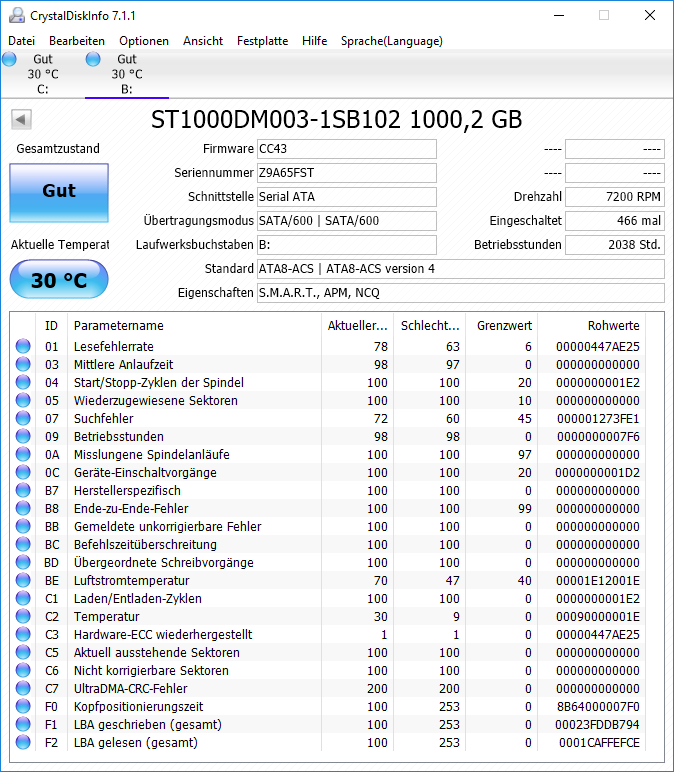This screenshot has height=772, width=674.
Task: Click the ID column header
Action: coord(51,325)
